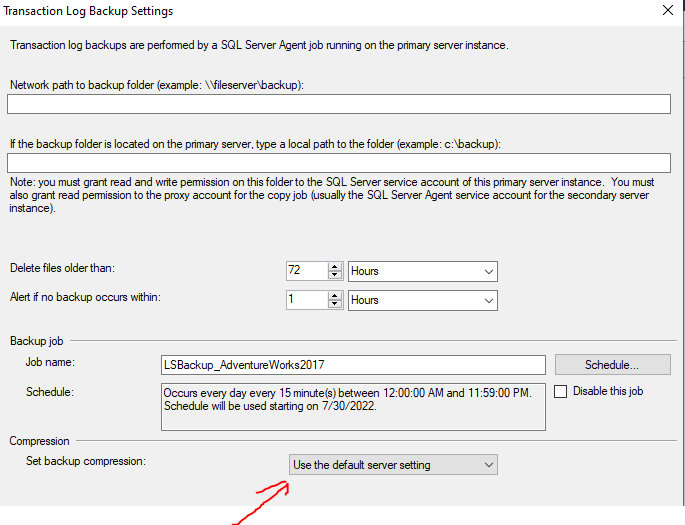Open the Alert if no backup units dropdown
The height and width of the screenshot is (525, 685).
point(422,300)
